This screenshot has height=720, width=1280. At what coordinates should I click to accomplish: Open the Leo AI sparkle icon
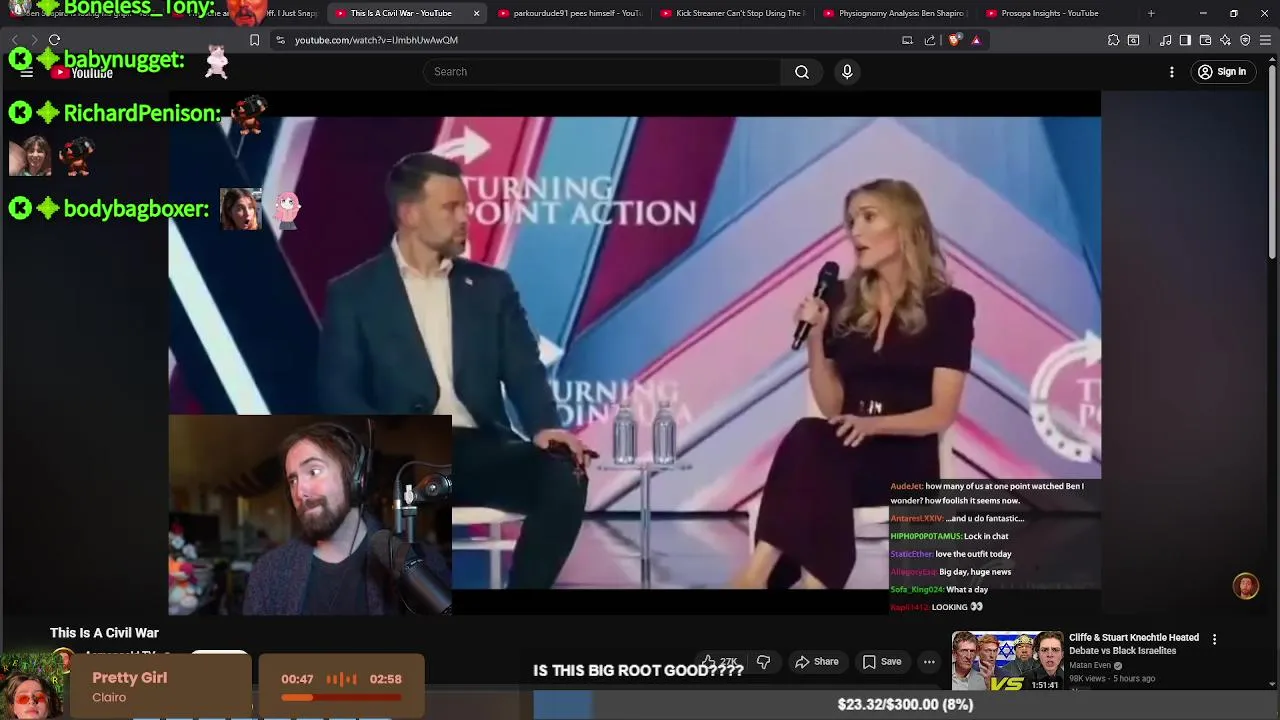(x=1225, y=40)
